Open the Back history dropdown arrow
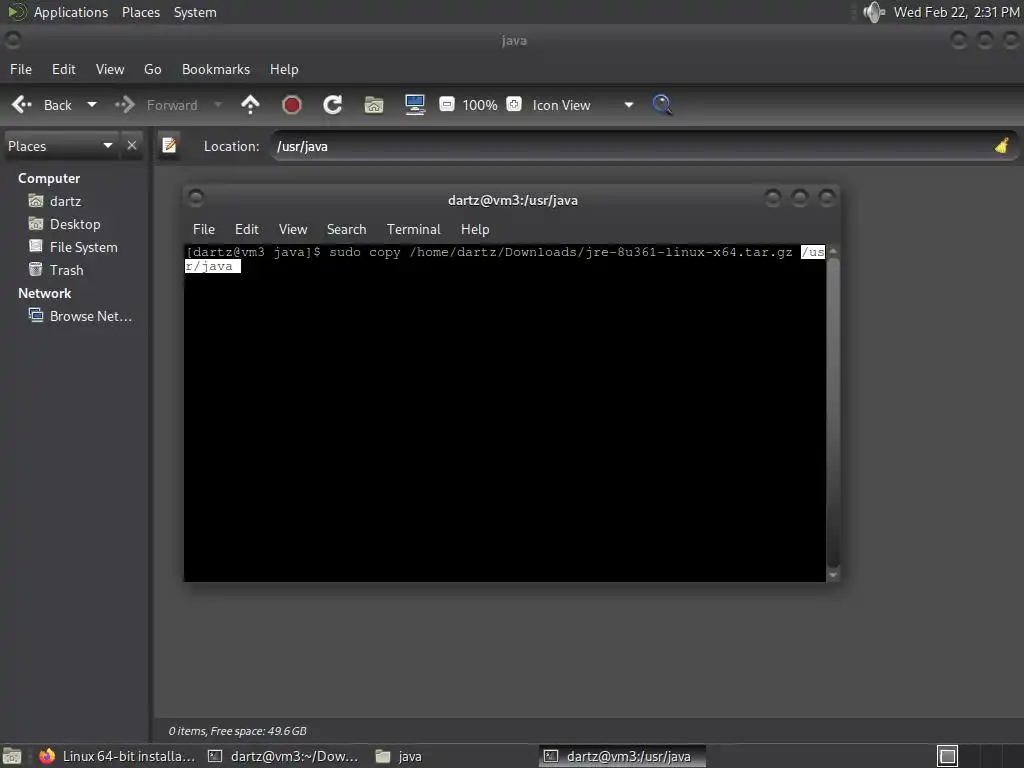 point(92,105)
